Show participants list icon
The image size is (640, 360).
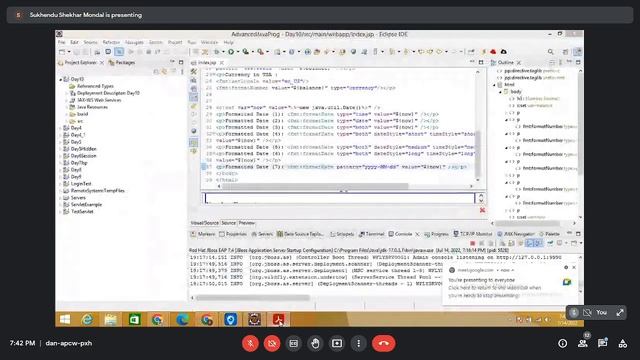click(582, 344)
